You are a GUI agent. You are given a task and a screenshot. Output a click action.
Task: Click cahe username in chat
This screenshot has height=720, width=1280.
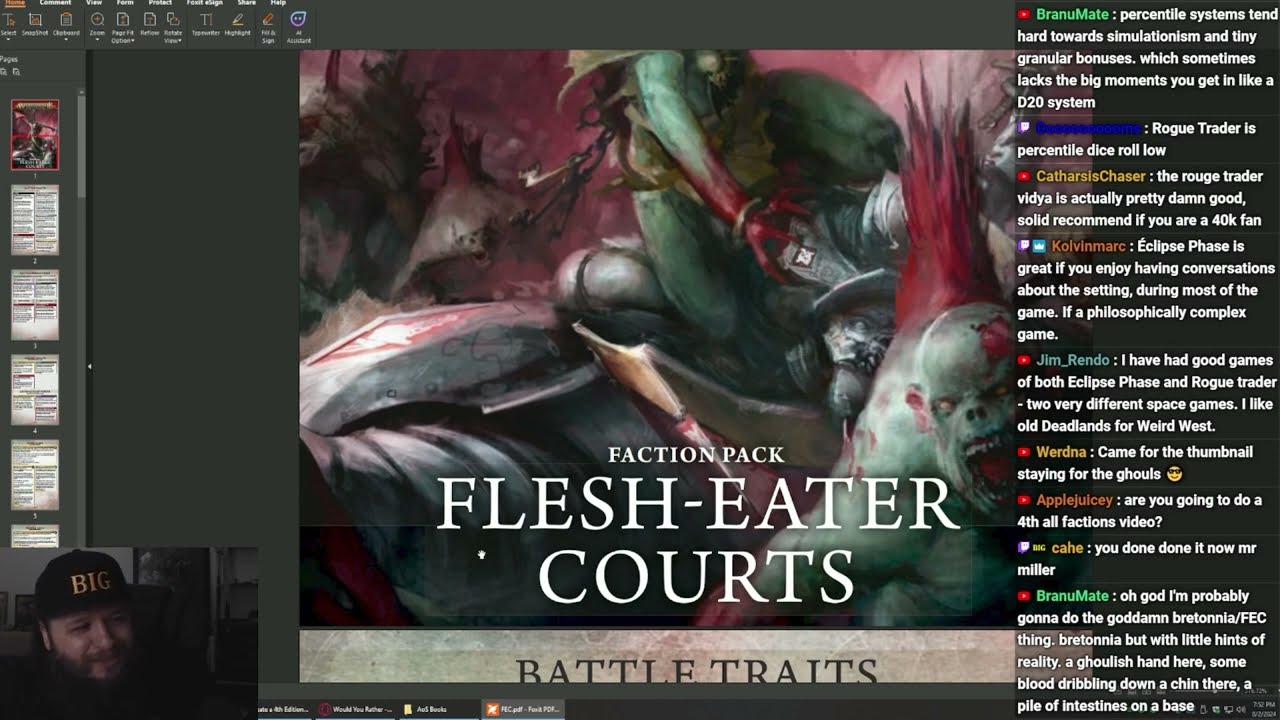pyautogui.click(x=1067, y=548)
